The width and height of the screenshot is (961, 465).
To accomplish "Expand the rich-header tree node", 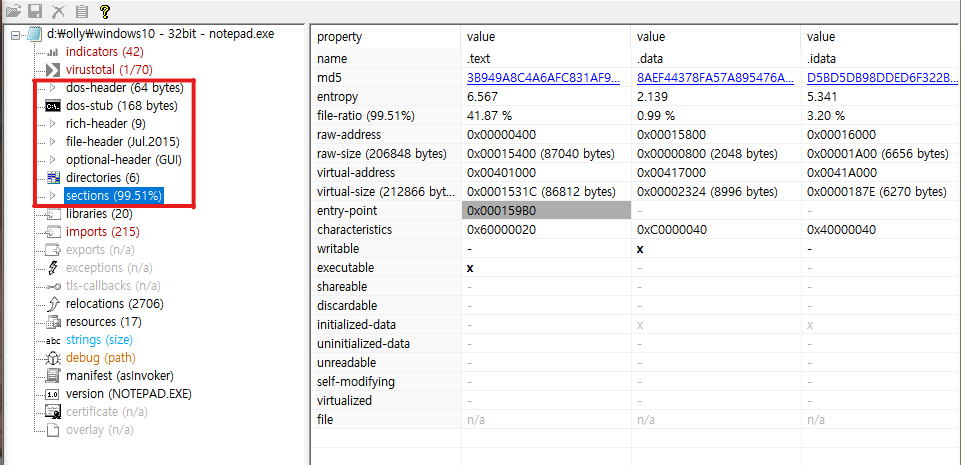I will point(53,124).
